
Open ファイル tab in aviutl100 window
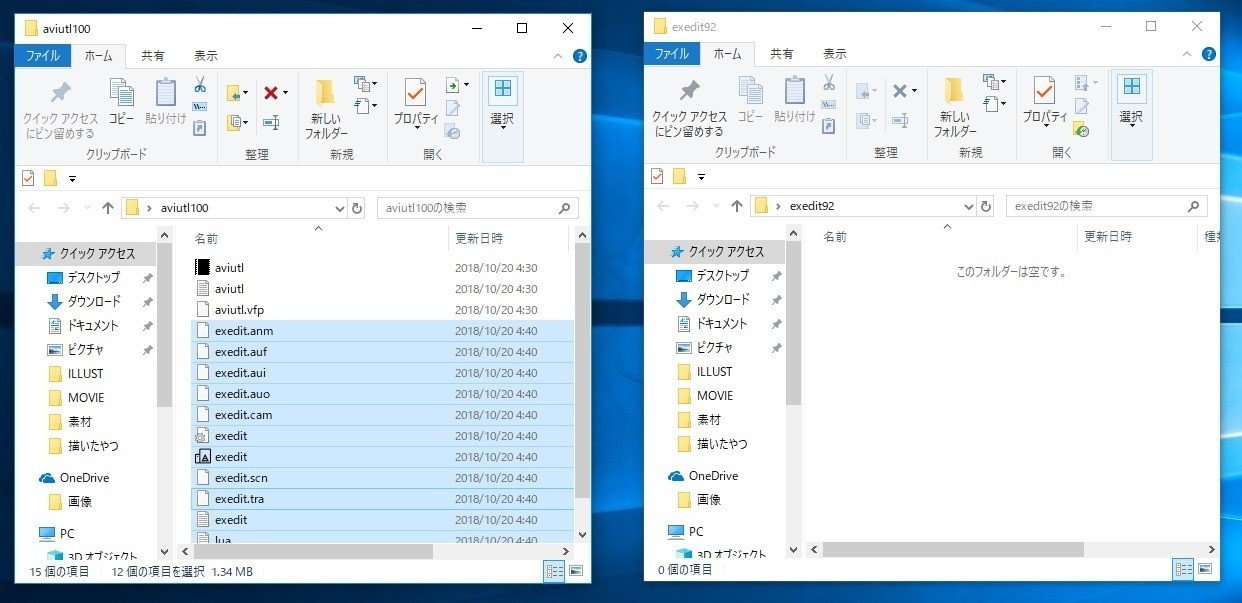pos(42,56)
